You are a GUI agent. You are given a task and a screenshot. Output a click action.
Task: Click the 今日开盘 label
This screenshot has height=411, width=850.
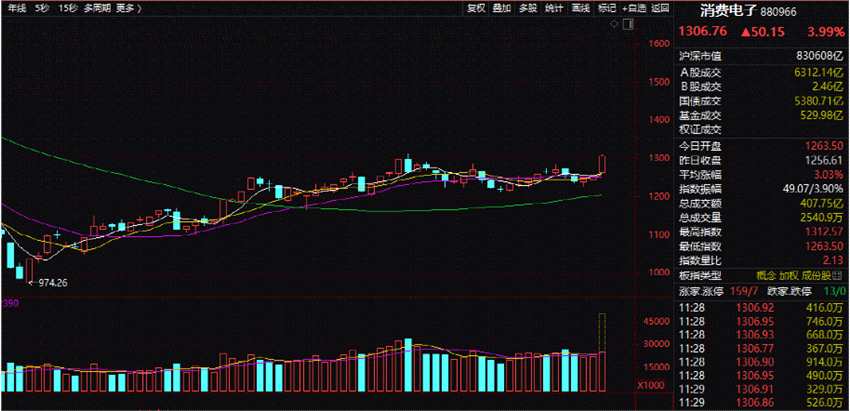coord(701,146)
